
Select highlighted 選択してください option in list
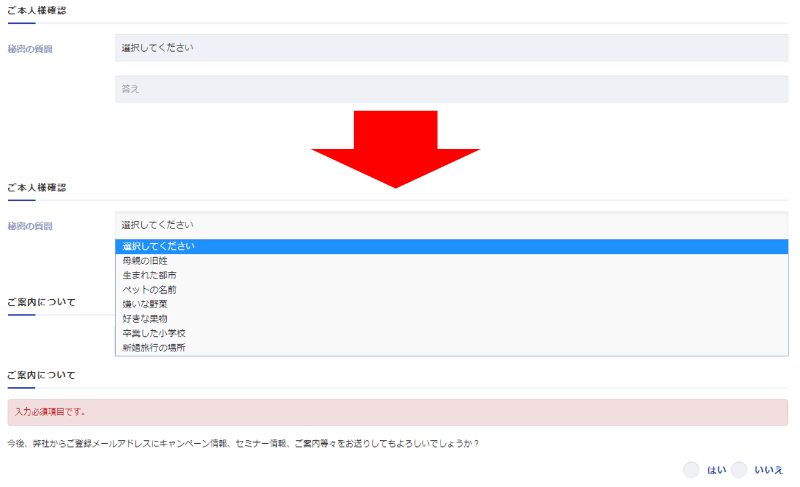coord(451,246)
